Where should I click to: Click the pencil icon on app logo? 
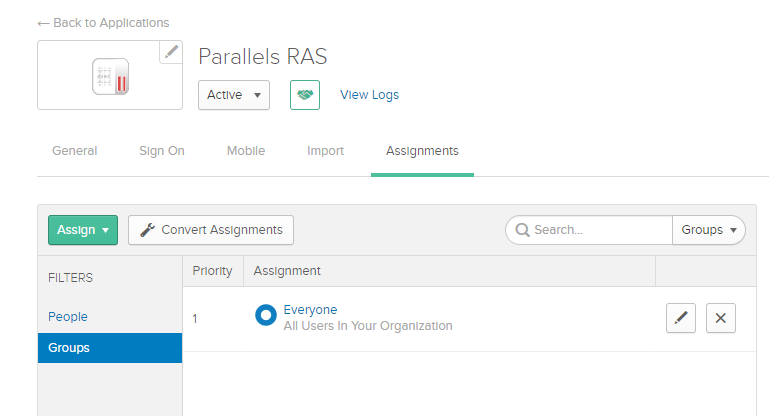tap(171, 52)
